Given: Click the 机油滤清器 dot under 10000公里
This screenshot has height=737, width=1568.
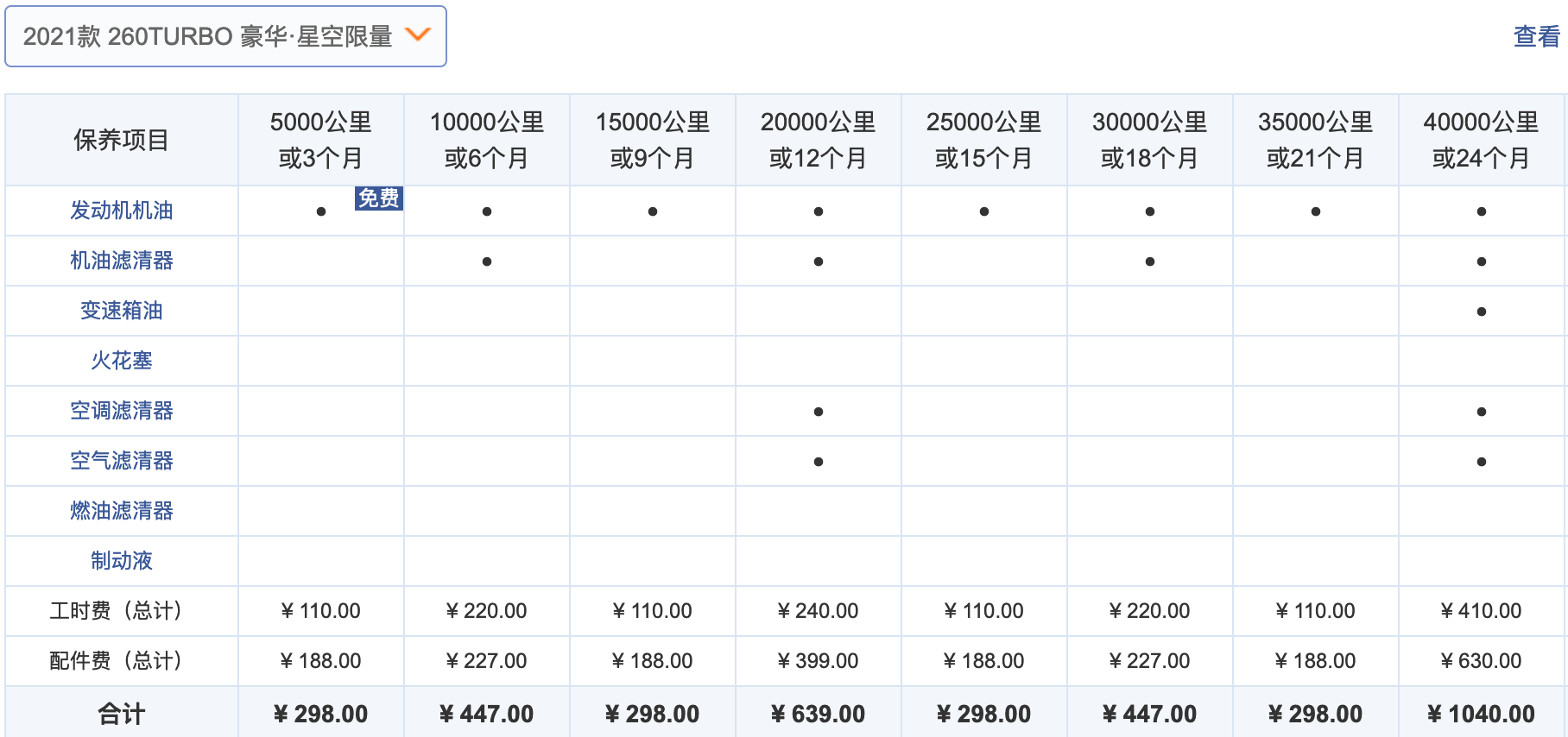Looking at the screenshot, I should click(487, 261).
